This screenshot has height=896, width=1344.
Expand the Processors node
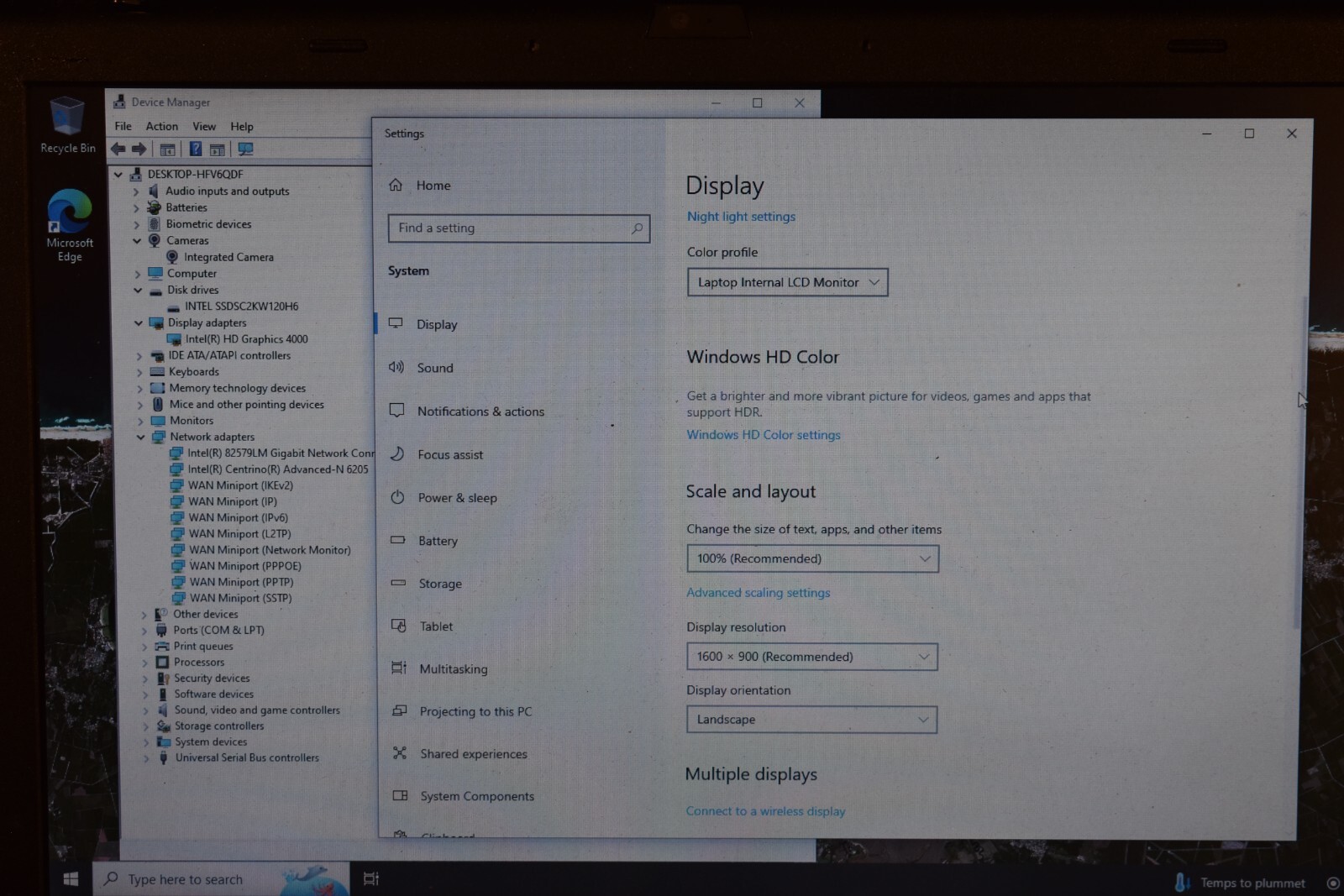(x=144, y=663)
